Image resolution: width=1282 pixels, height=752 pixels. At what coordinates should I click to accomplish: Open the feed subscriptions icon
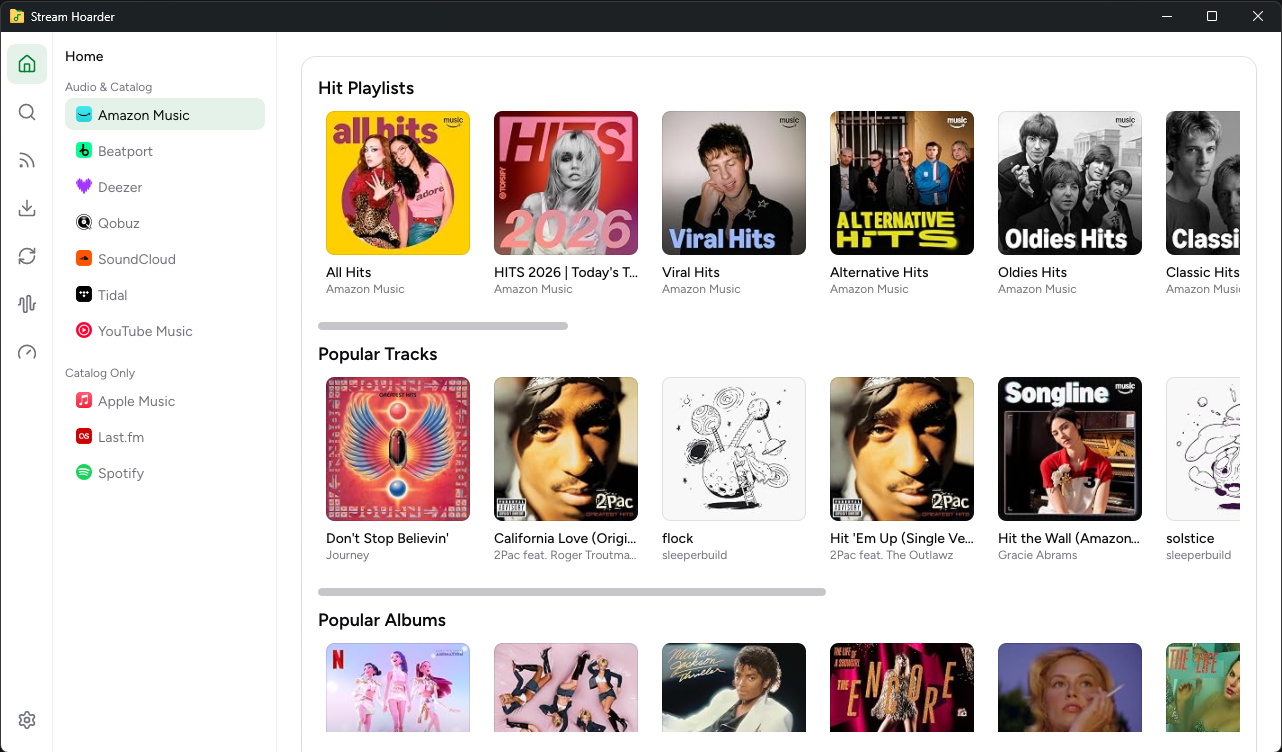click(x=27, y=160)
